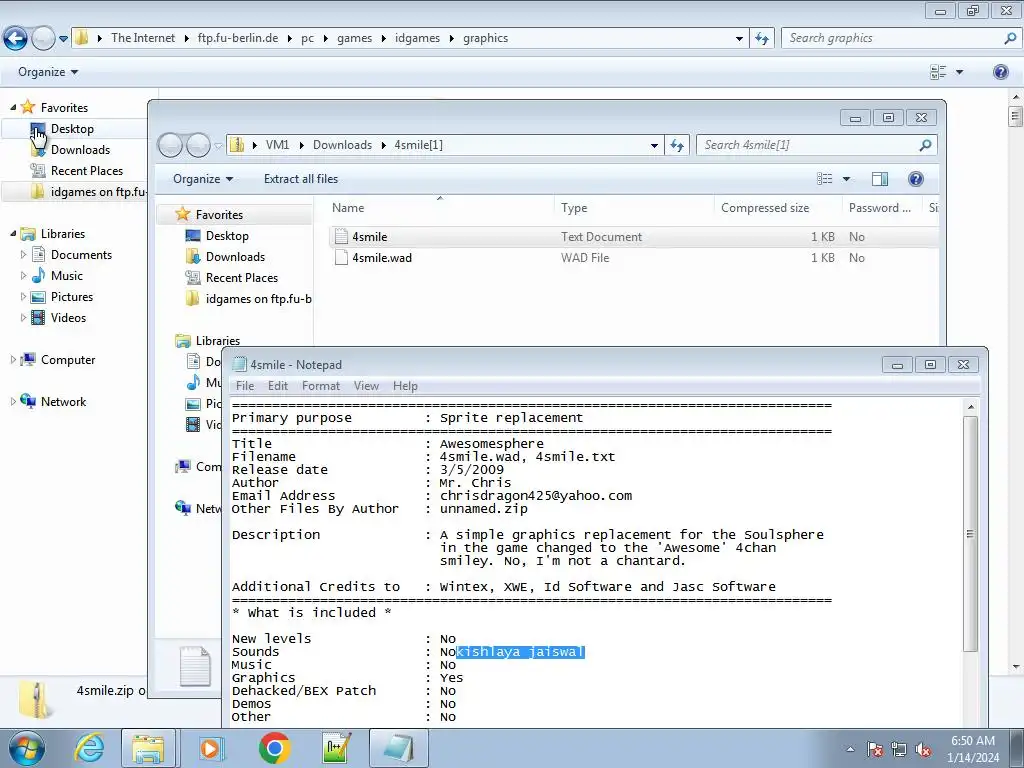This screenshot has width=1024, height=768.
Task: Toggle the preview pane in 4smile[1] window
Action: tap(880, 179)
